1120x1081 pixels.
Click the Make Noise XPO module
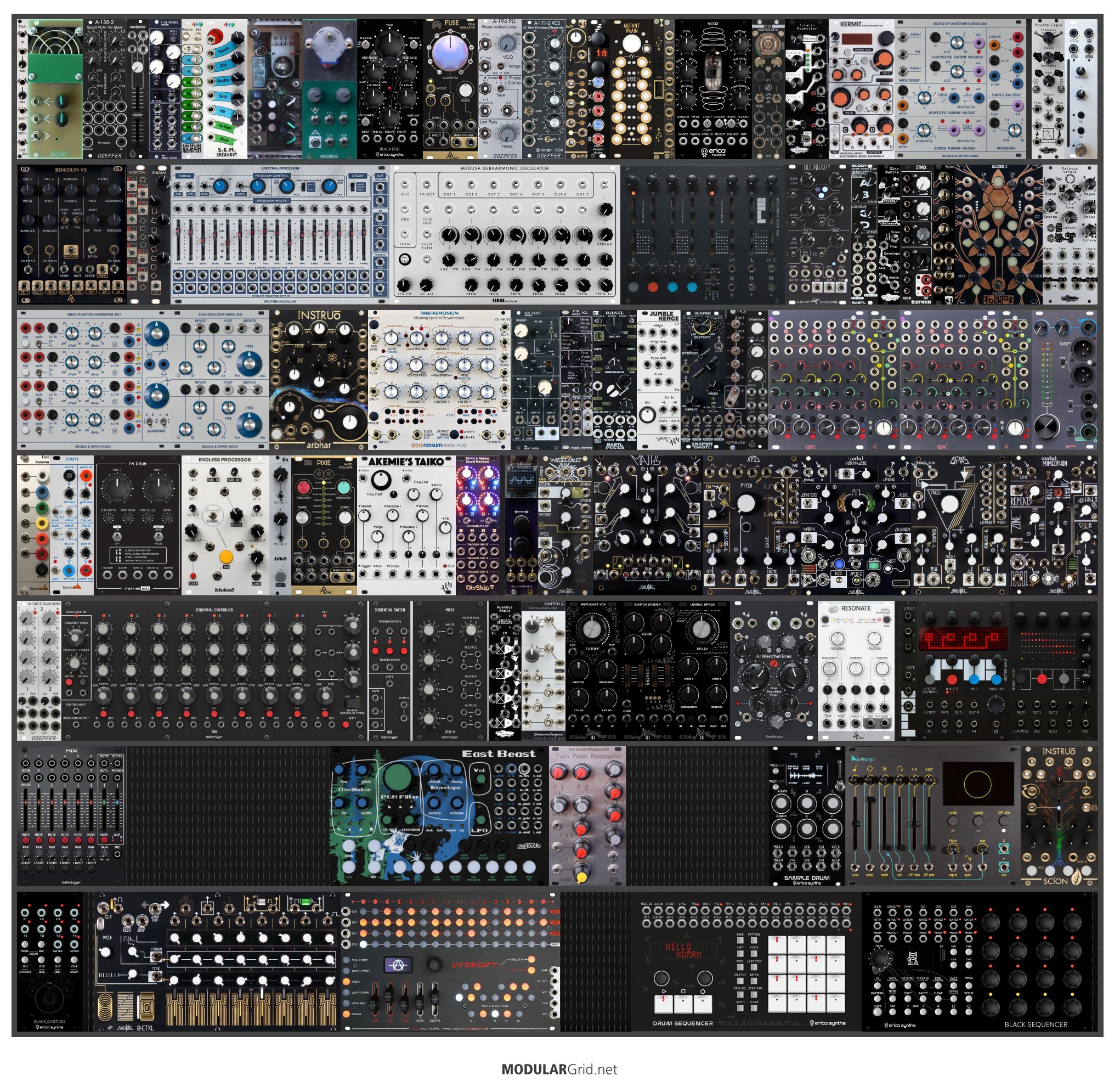tap(752, 525)
